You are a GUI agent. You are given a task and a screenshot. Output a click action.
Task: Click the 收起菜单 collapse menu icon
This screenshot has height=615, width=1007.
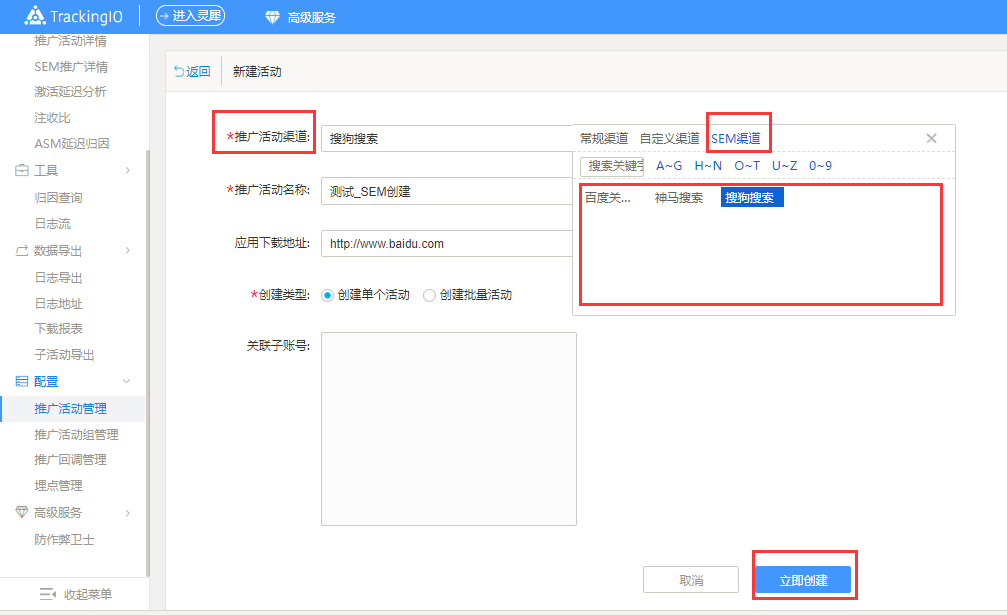47,594
